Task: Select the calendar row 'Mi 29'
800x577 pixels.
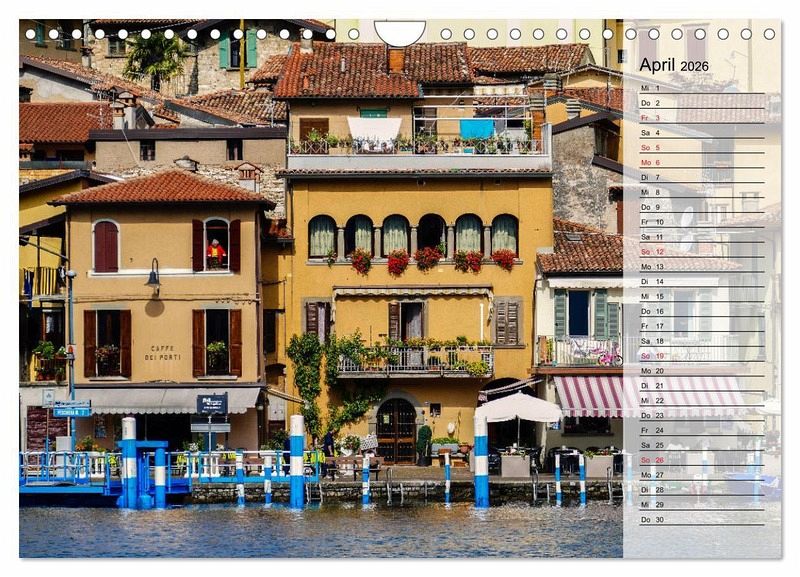Action: 702,505
